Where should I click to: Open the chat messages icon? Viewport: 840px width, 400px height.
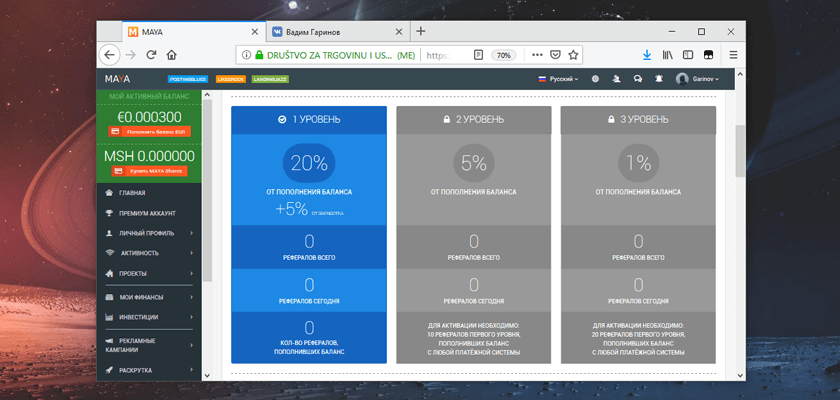[x=638, y=79]
